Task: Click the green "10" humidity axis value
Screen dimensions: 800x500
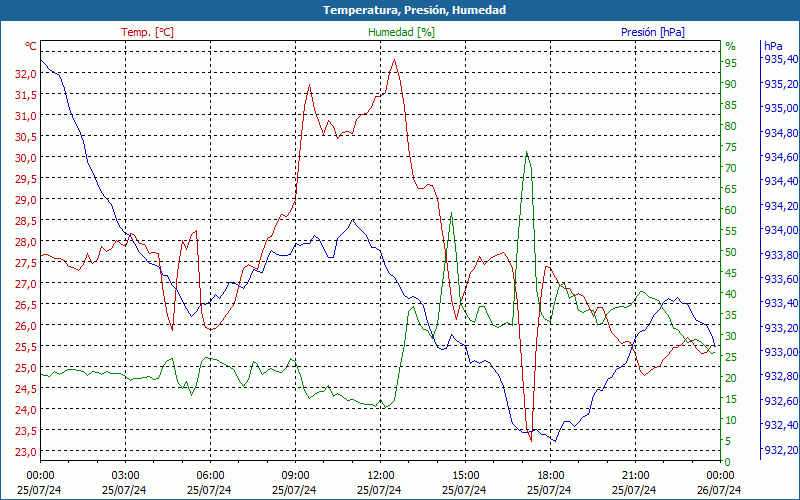Action: click(x=731, y=420)
